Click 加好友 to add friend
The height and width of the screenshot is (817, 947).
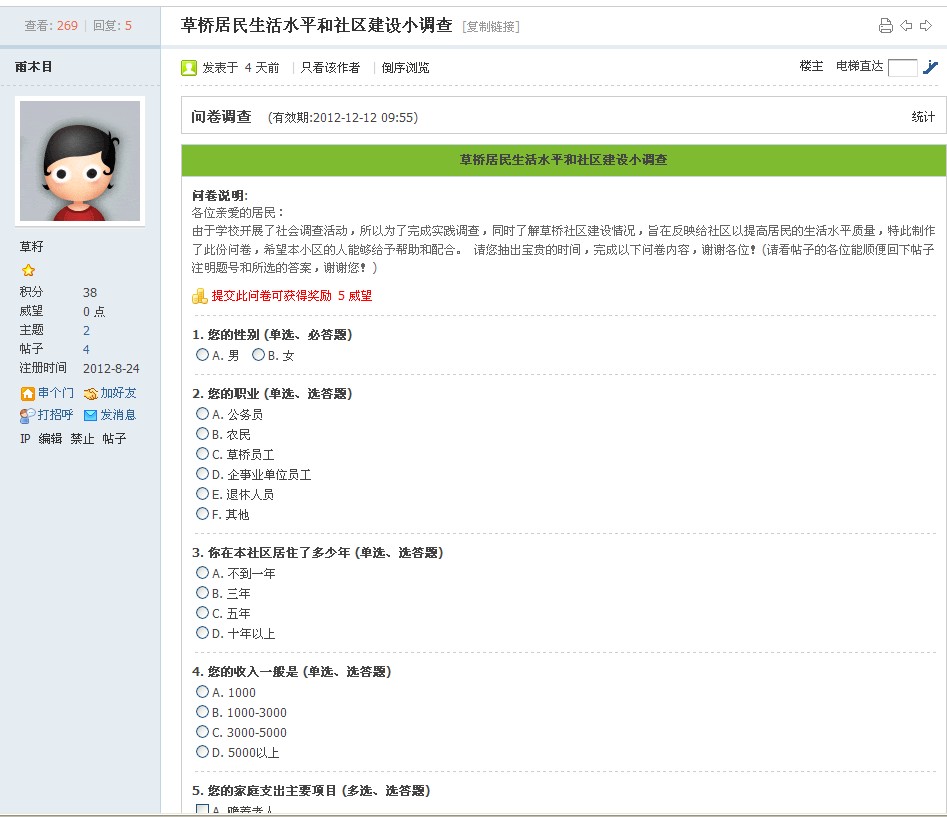tap(118, 393)
